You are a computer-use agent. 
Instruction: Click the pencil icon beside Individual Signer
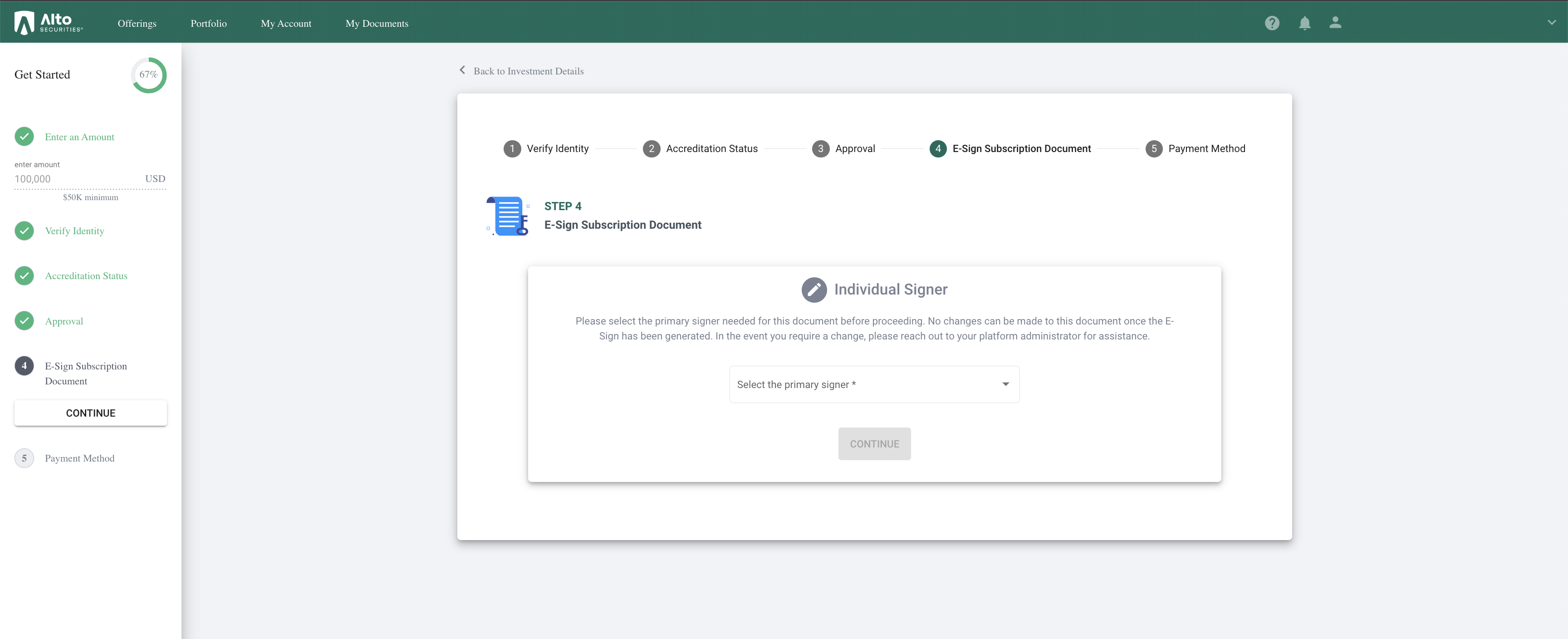tap(814, 290)
